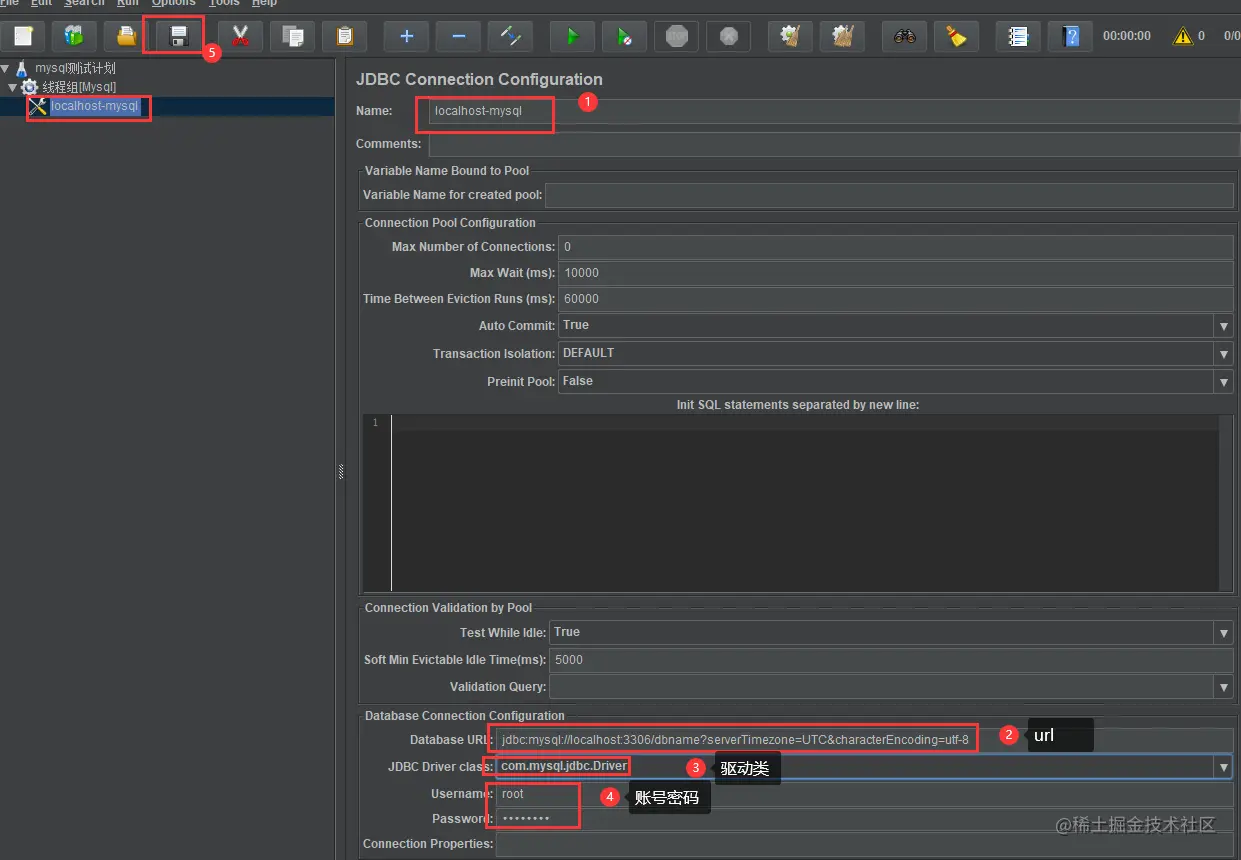Open the Options menu
The width and height of the screenshot is (1241, 860).
coord(174,4)
